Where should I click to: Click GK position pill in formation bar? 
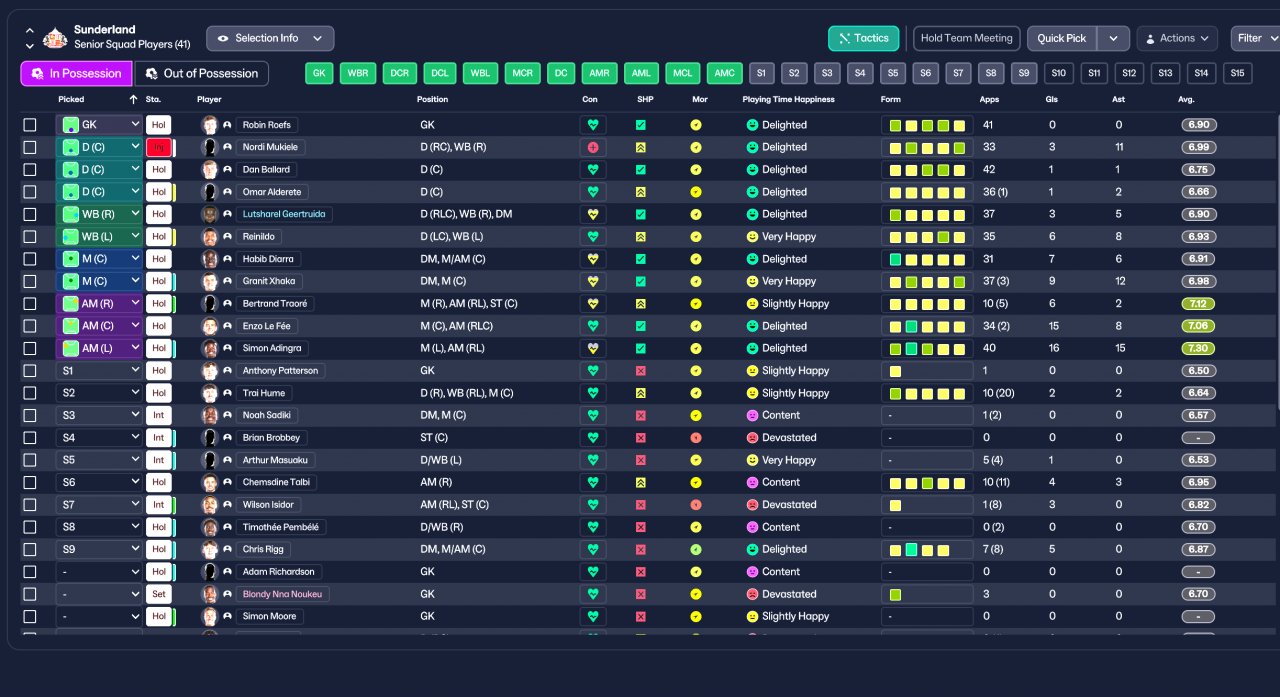tap(319, 73)
